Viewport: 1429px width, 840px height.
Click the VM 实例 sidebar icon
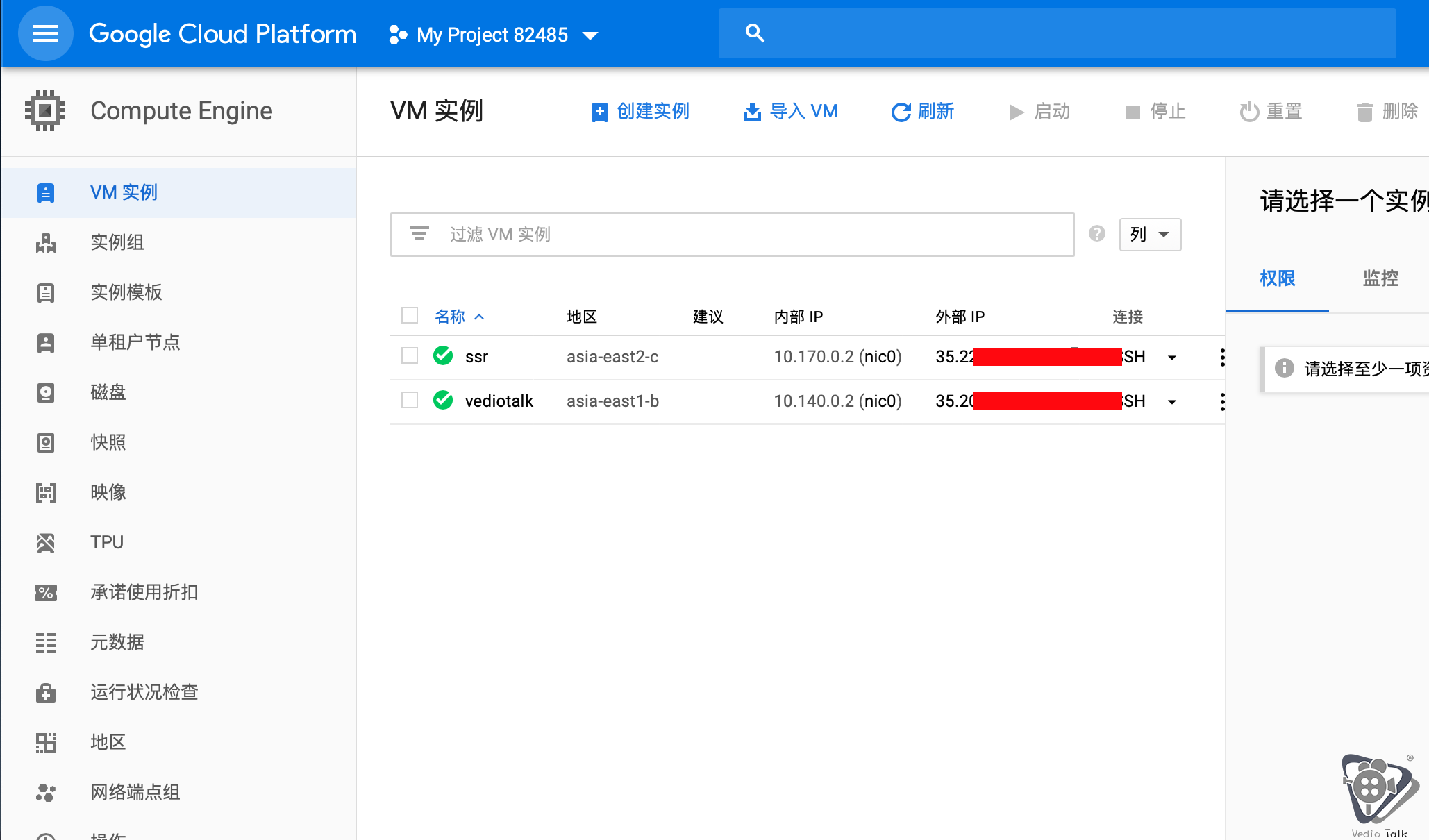pos(46,192)
